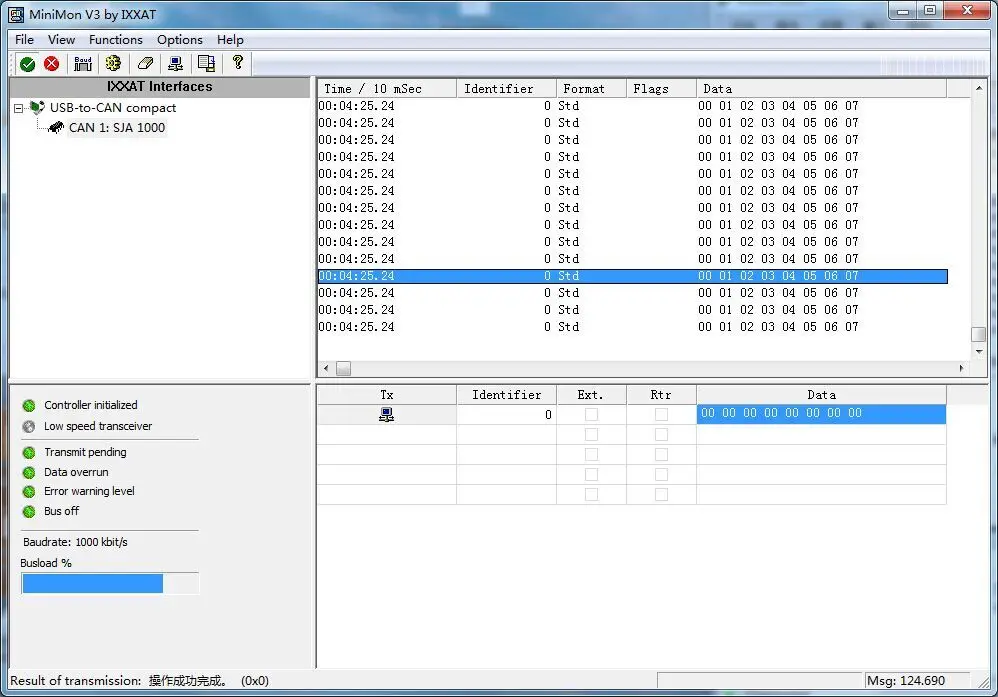Open the Functions menu

pos(116,39)
